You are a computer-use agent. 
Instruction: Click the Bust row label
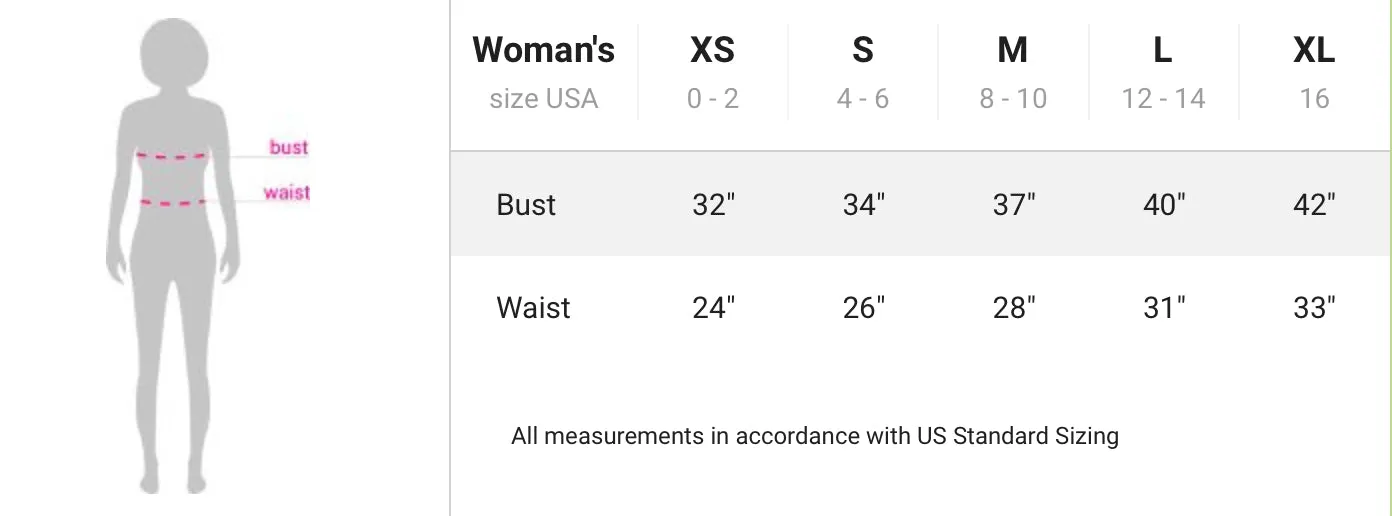(526, 205)
